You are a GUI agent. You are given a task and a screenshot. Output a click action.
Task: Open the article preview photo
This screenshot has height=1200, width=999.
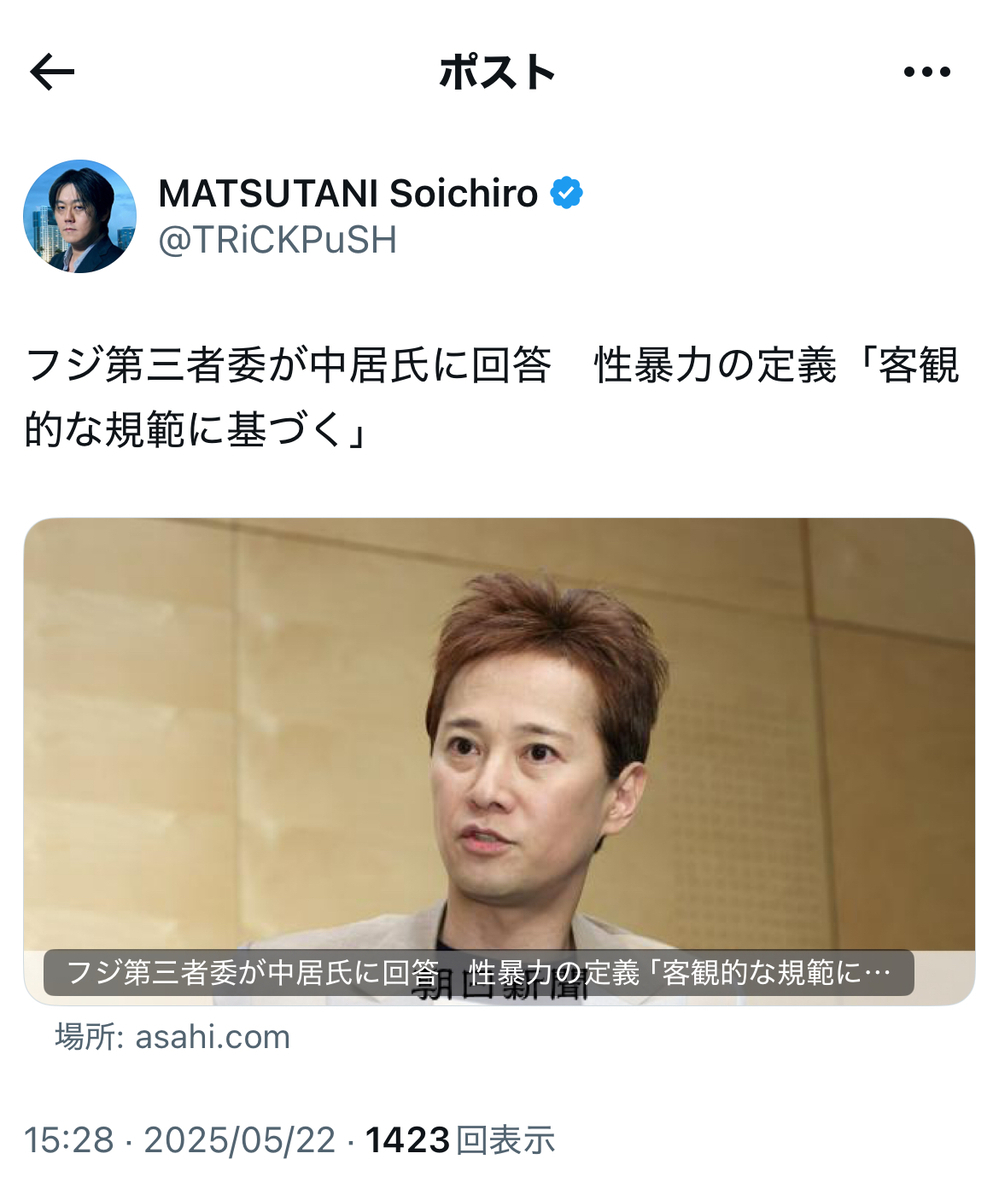point(499,761)
